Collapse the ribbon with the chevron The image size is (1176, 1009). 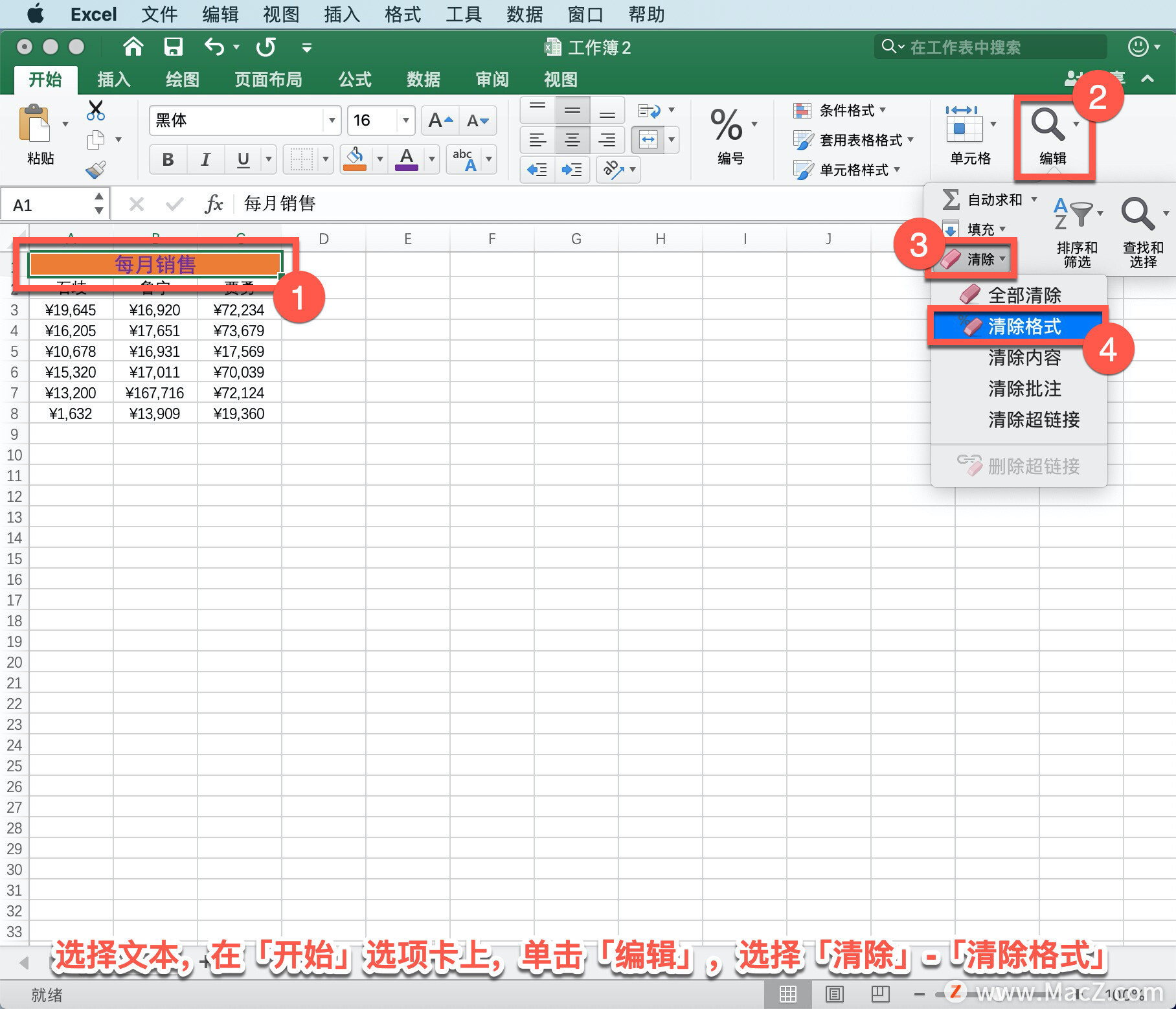point(1148,78)
